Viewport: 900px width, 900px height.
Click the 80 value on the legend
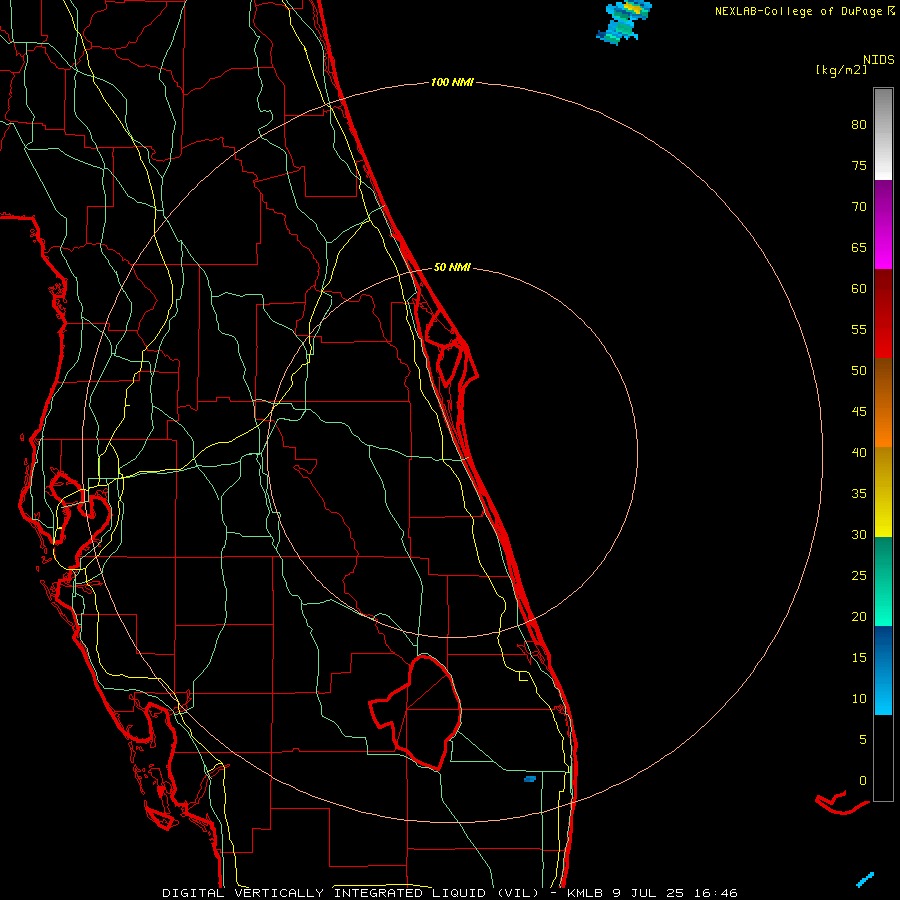[859, 125]
